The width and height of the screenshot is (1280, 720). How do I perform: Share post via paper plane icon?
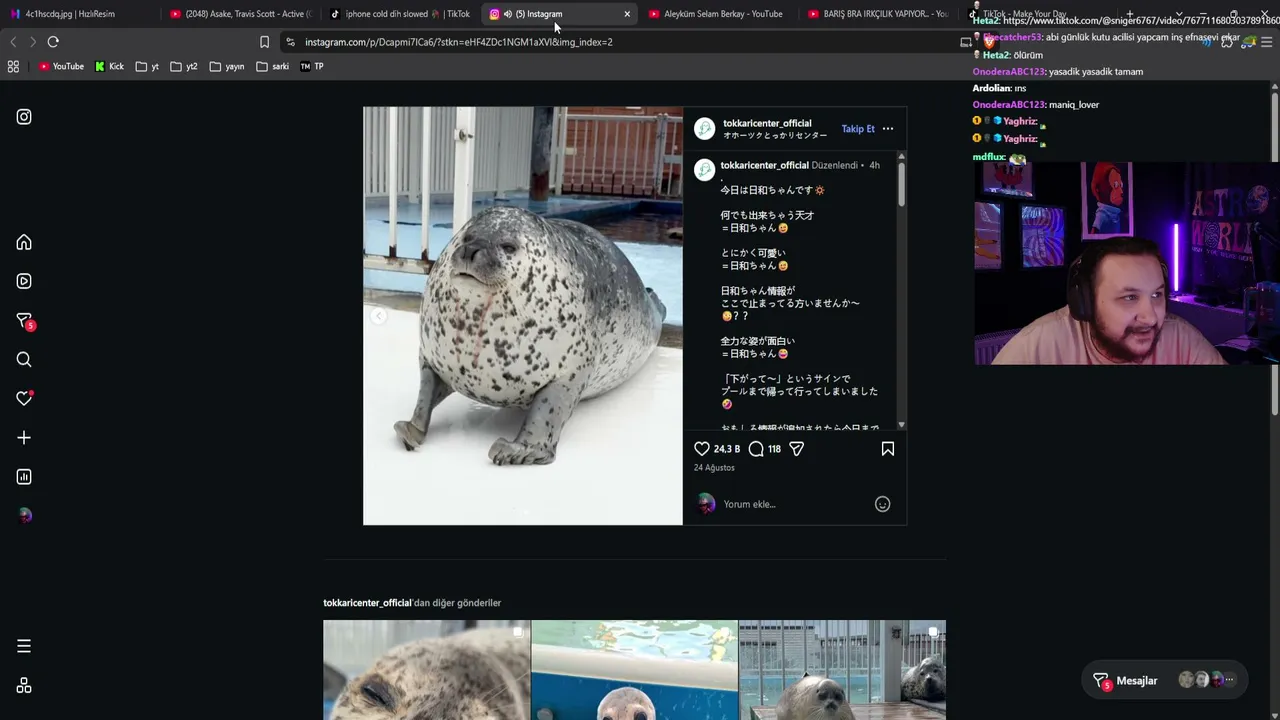[x=797, y=449]
